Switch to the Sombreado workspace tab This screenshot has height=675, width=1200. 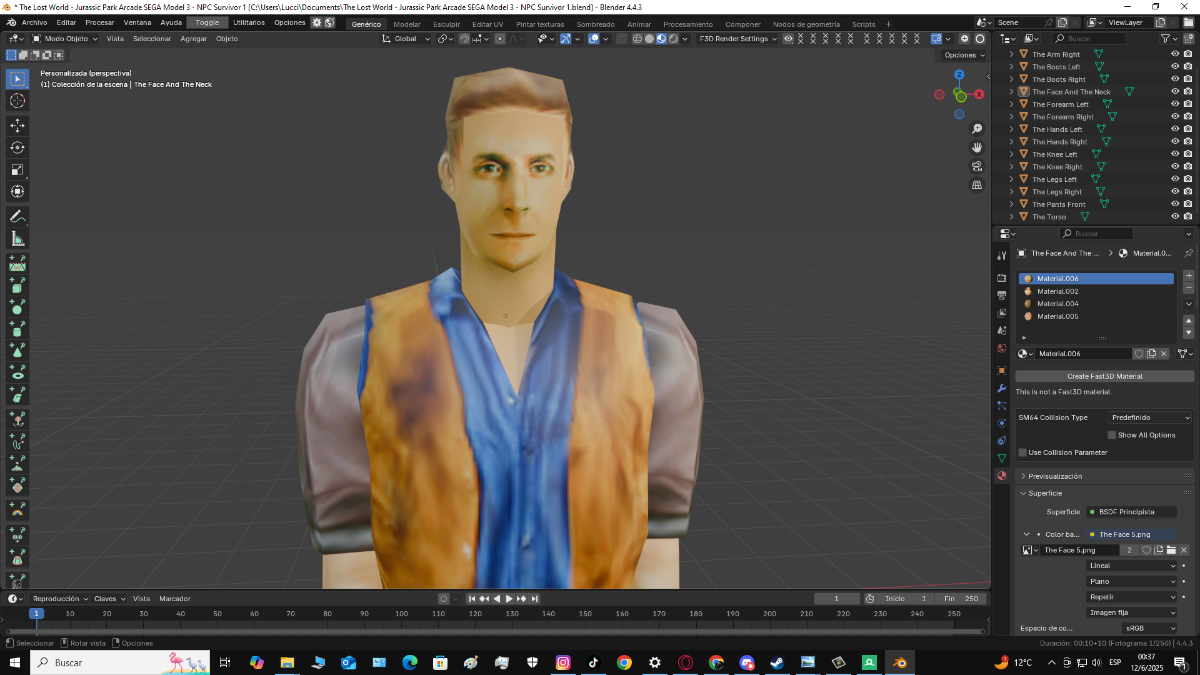(596, 23)
